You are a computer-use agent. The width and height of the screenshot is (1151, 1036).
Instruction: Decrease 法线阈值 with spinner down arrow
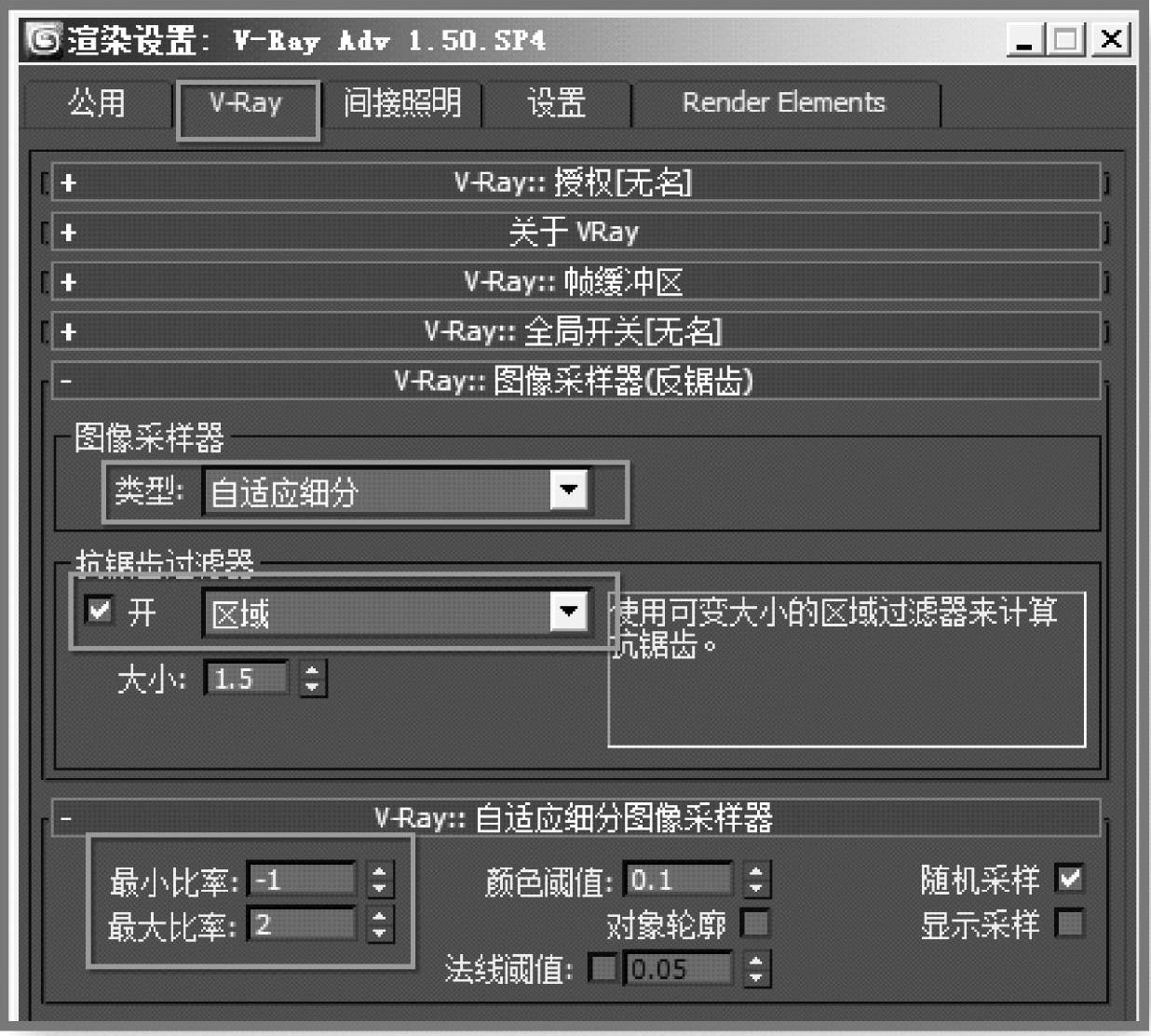click(756, 978)
